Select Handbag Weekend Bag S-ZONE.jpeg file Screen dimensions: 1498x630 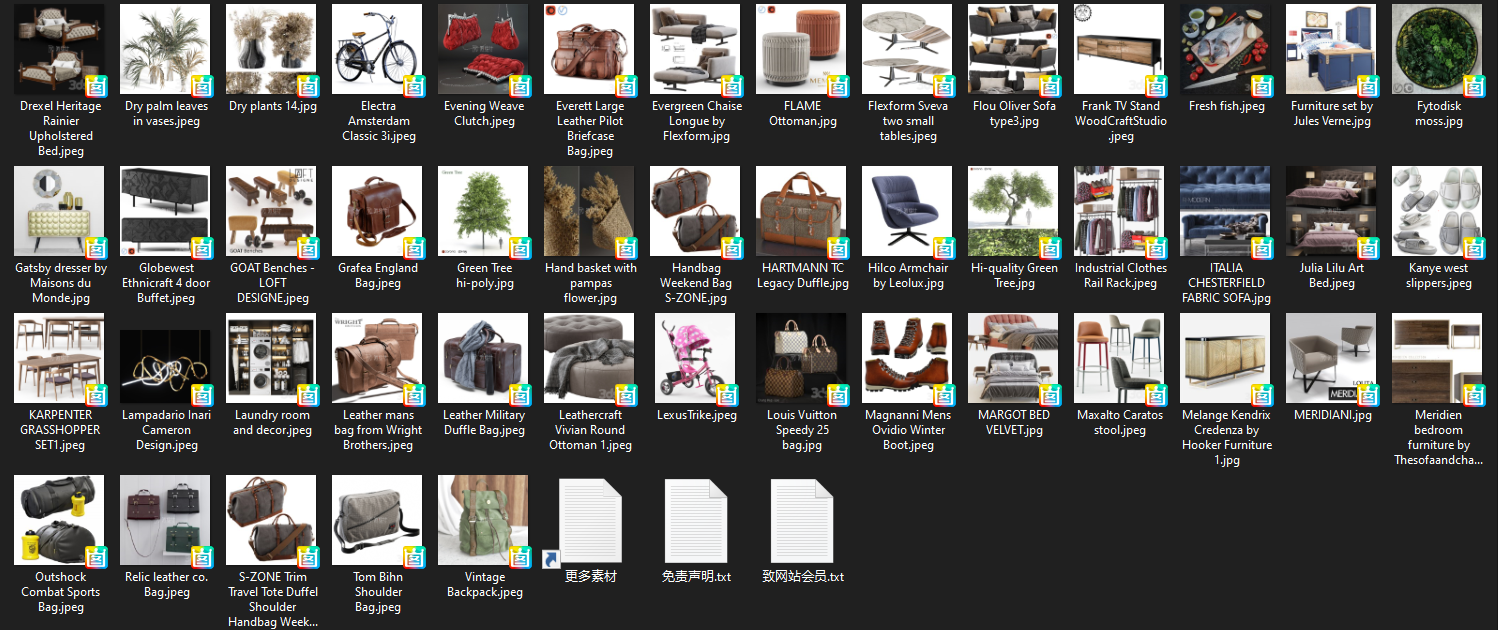[696, 211]
